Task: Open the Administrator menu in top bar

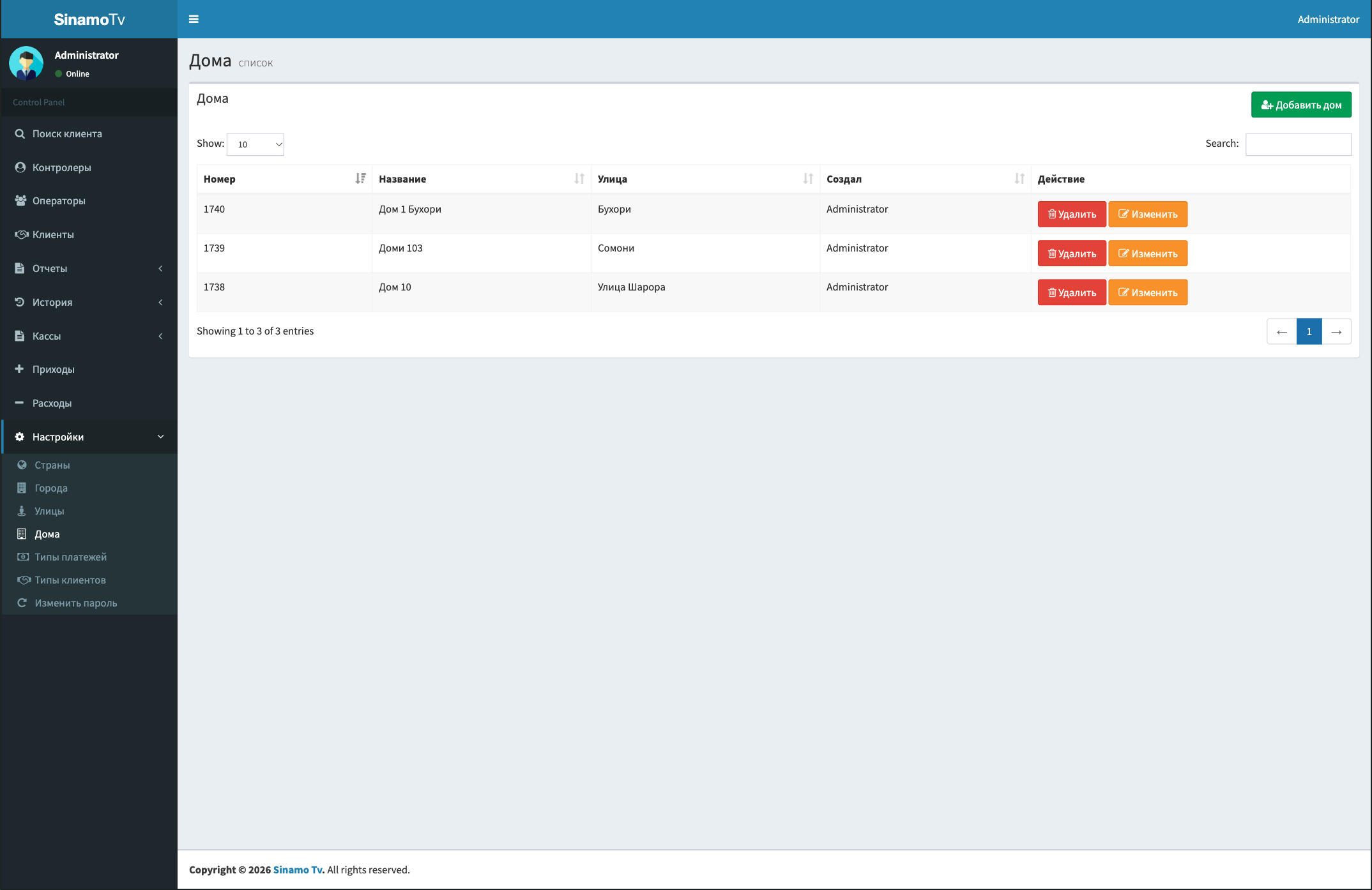Action: point(1328,19)
